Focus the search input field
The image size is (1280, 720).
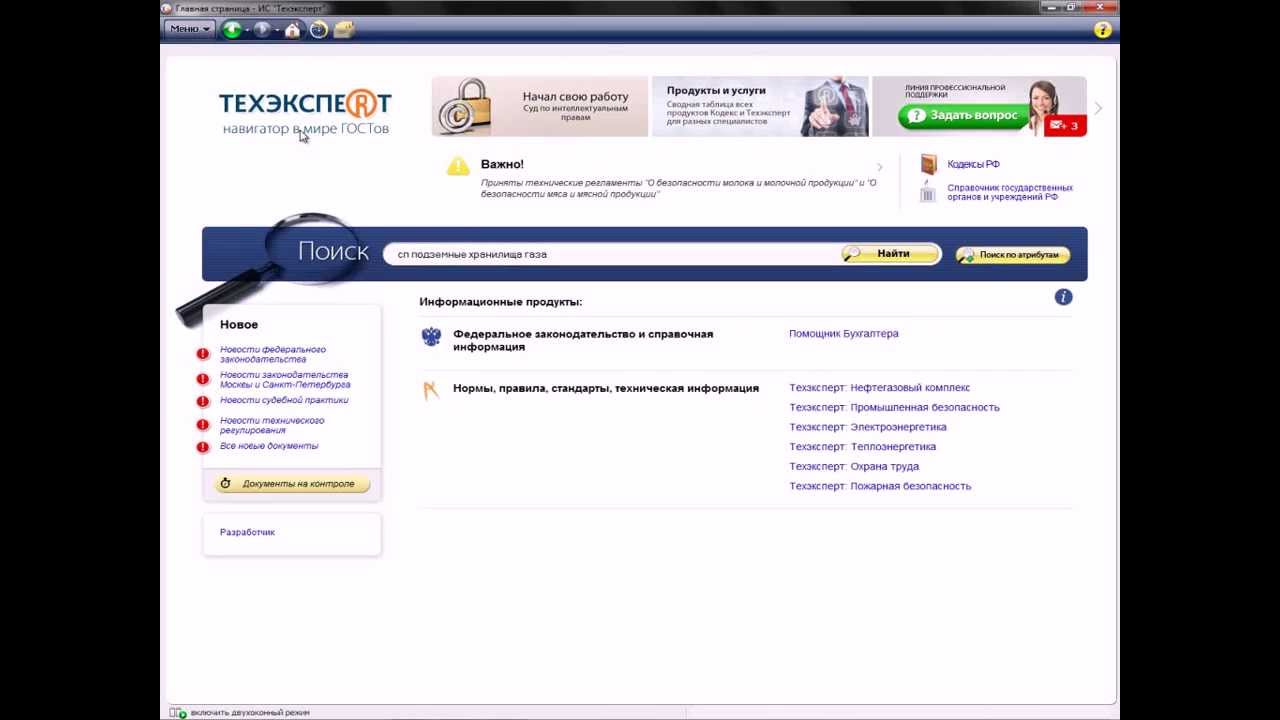612,254
